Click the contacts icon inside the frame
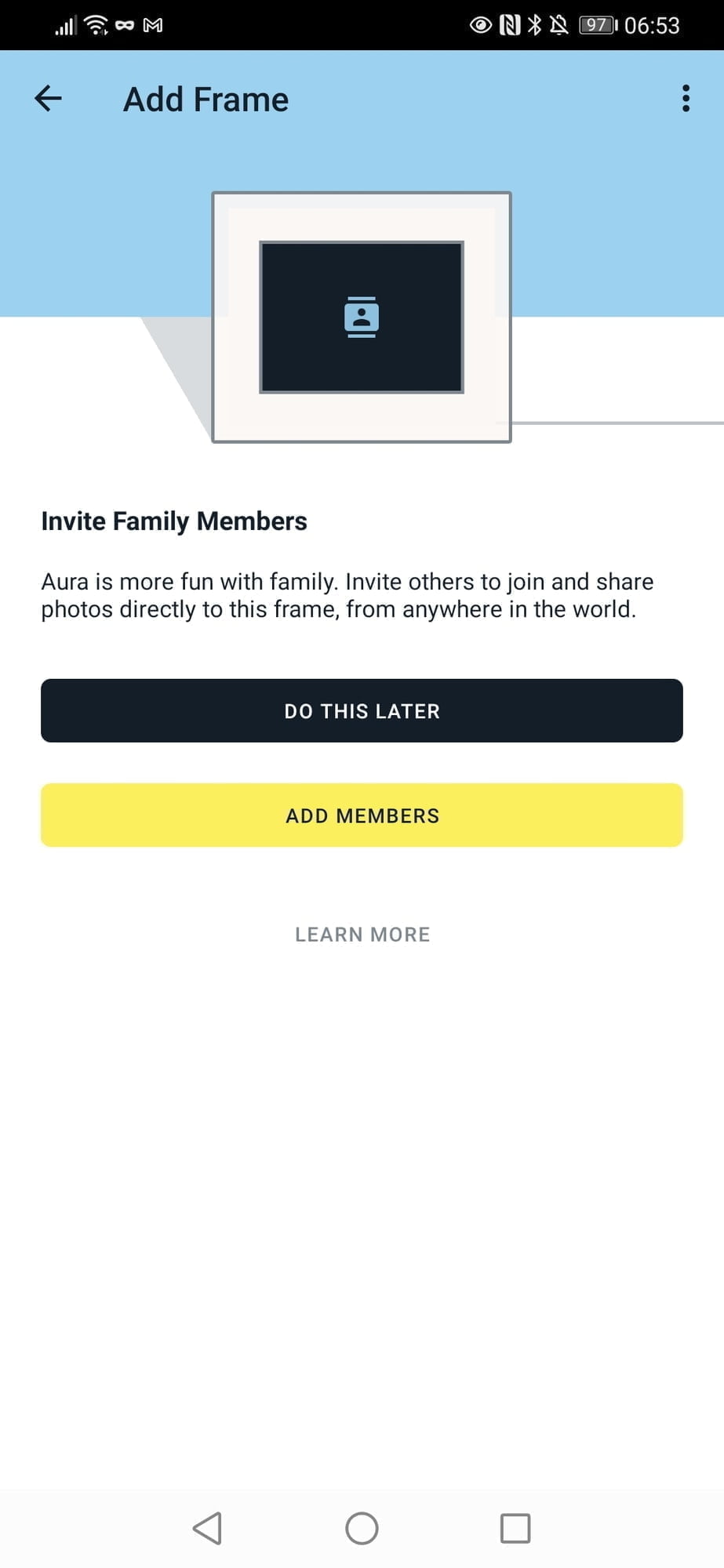 click(x=362, y=317)
